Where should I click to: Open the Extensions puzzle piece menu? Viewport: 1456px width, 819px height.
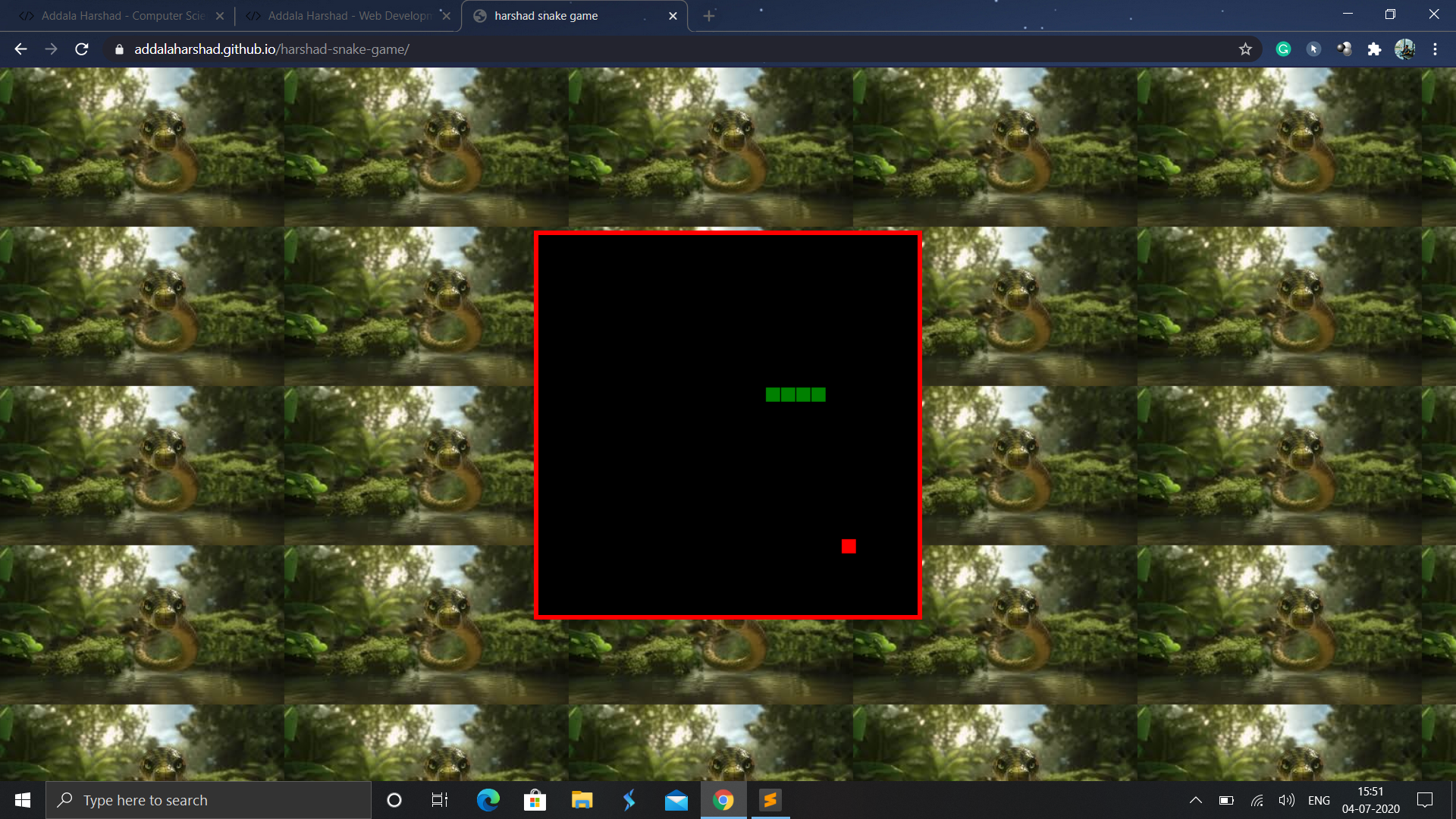(x=1374, y=49)
